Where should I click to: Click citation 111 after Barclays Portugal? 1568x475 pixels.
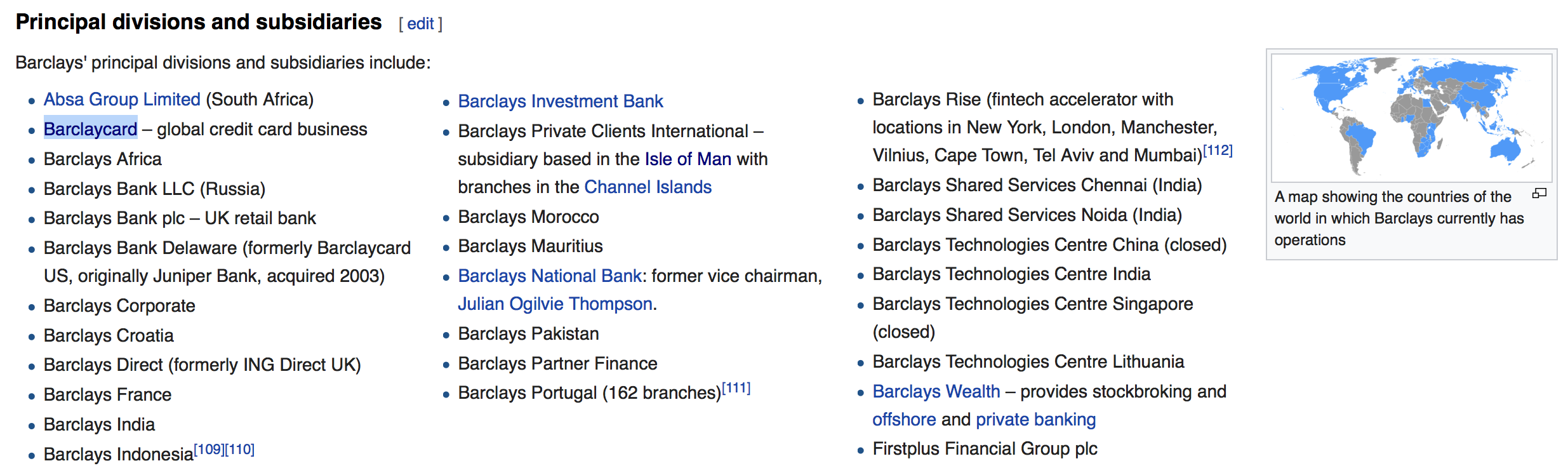tap(736, 388)
